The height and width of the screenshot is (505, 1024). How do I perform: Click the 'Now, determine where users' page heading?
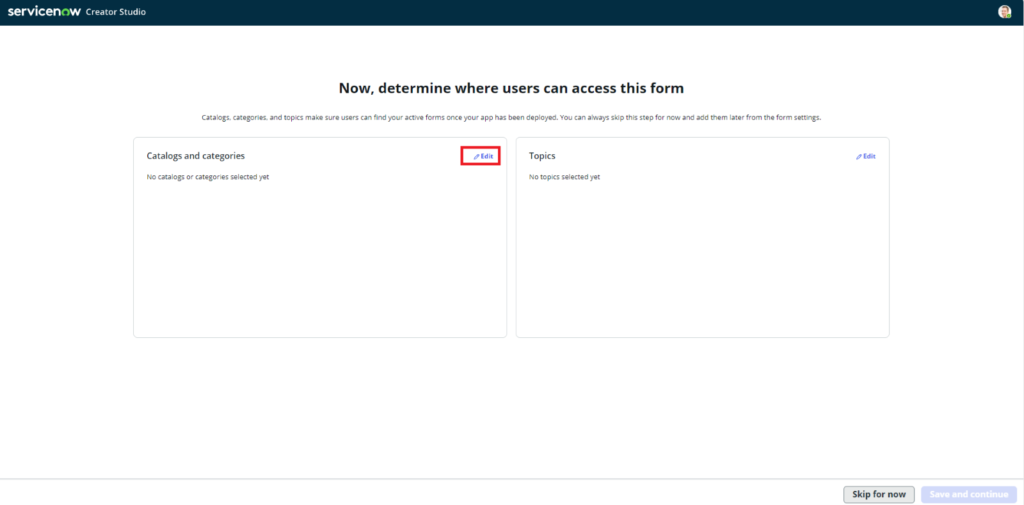[511, 88]
